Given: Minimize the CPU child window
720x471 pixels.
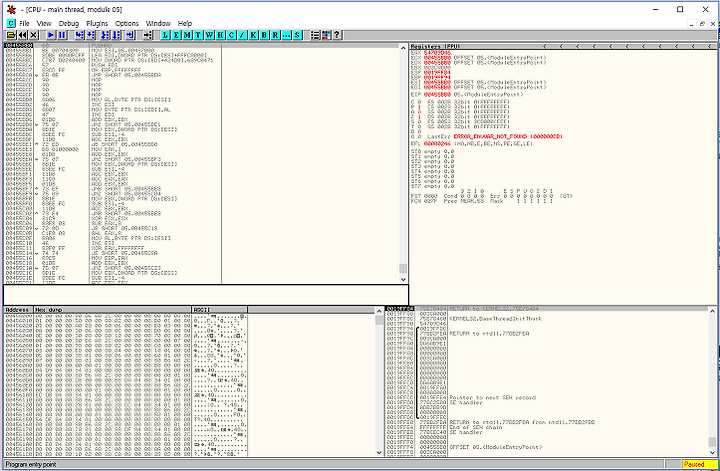Looking at the screenshot, I should point(691,23).
